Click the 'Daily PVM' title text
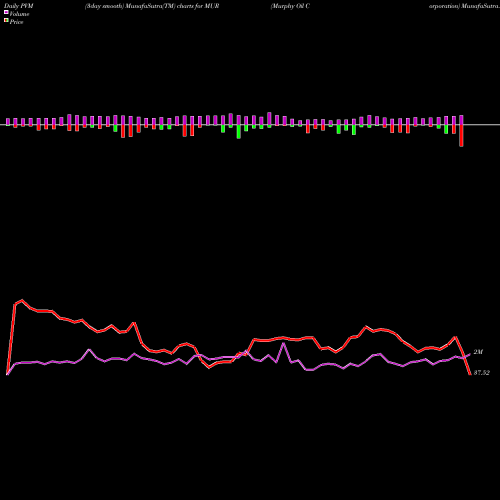This screenshot has height=500, width=500. click(x=19, y=6)
